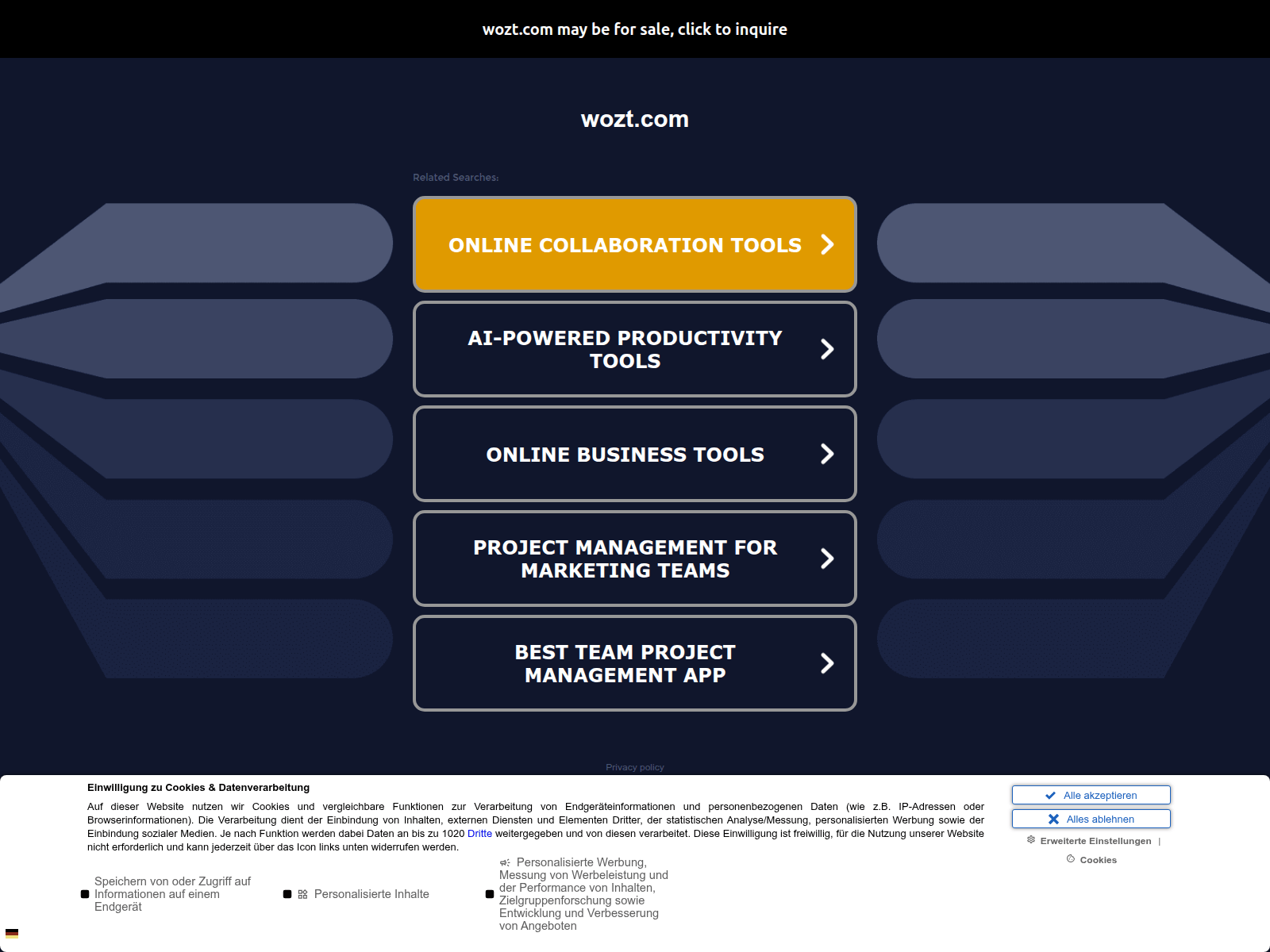The image size is (1270, 952).
Task: Click the megaphone icon before Personalisierte Werbung
Action: (x=505, y=862)
